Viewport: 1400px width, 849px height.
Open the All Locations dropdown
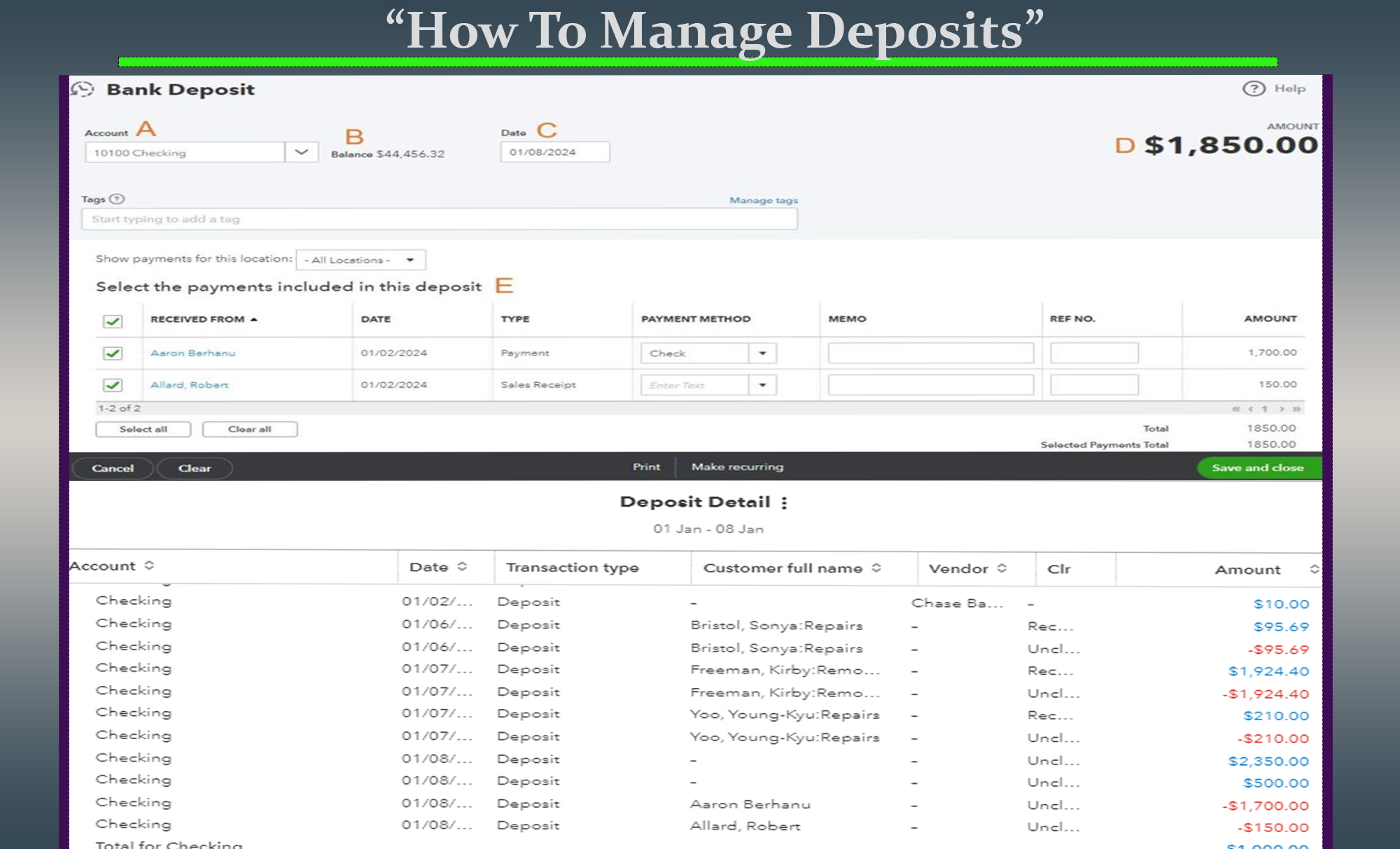(x=361, y=260)
